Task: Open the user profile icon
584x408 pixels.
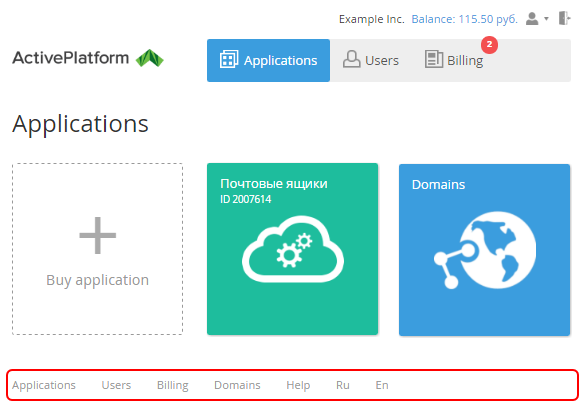Action: pyautogui.click(x=532, y=19)
